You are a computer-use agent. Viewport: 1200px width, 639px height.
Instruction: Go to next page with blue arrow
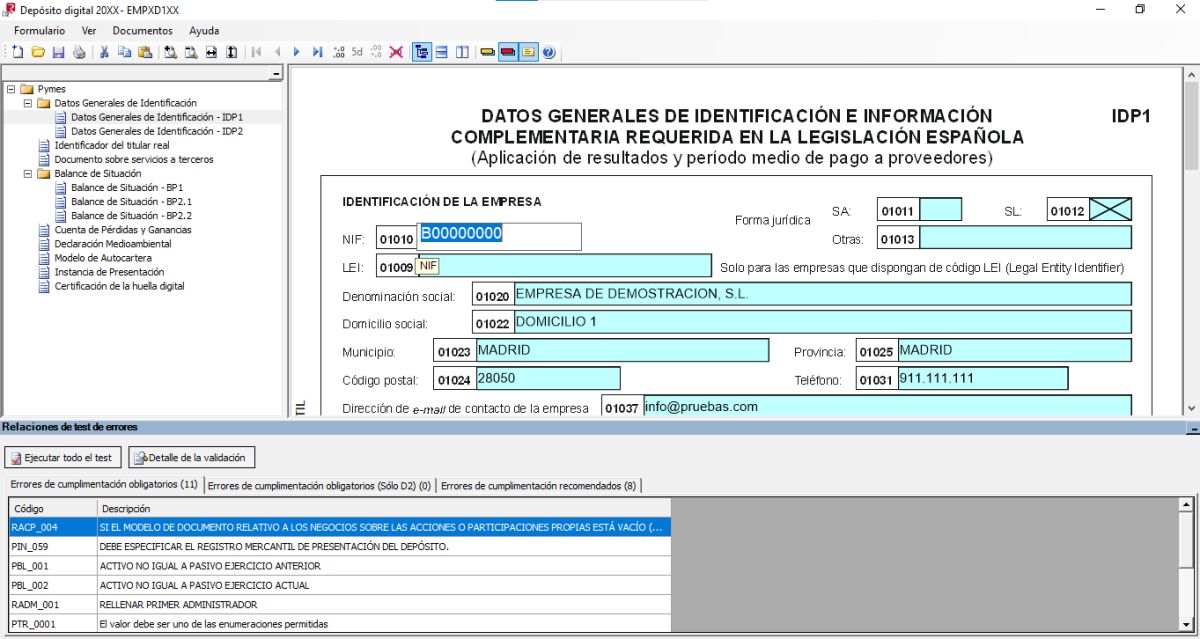(x=297, y=52)
